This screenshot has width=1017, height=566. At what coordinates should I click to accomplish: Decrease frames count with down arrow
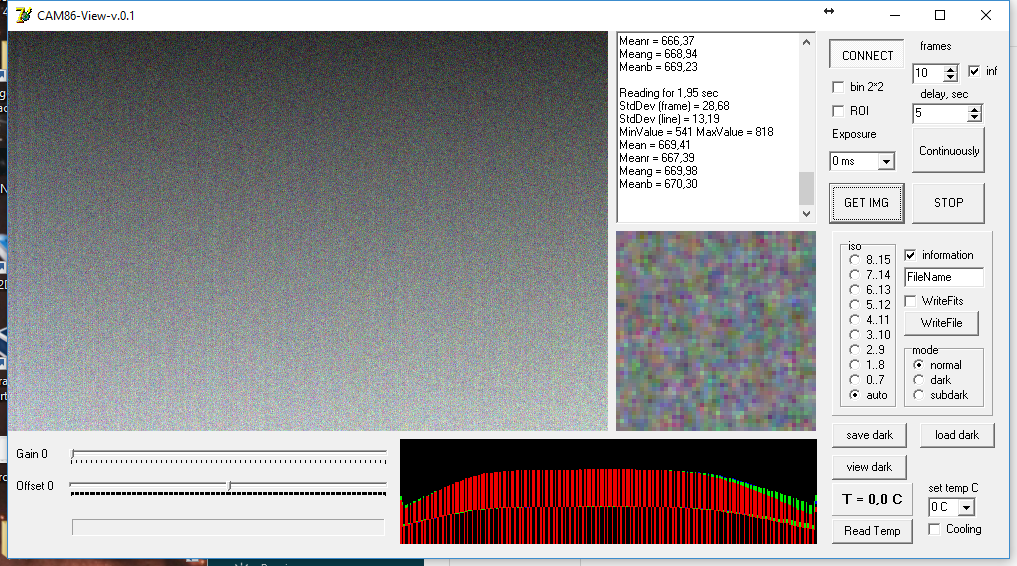(x=950, y=77)
